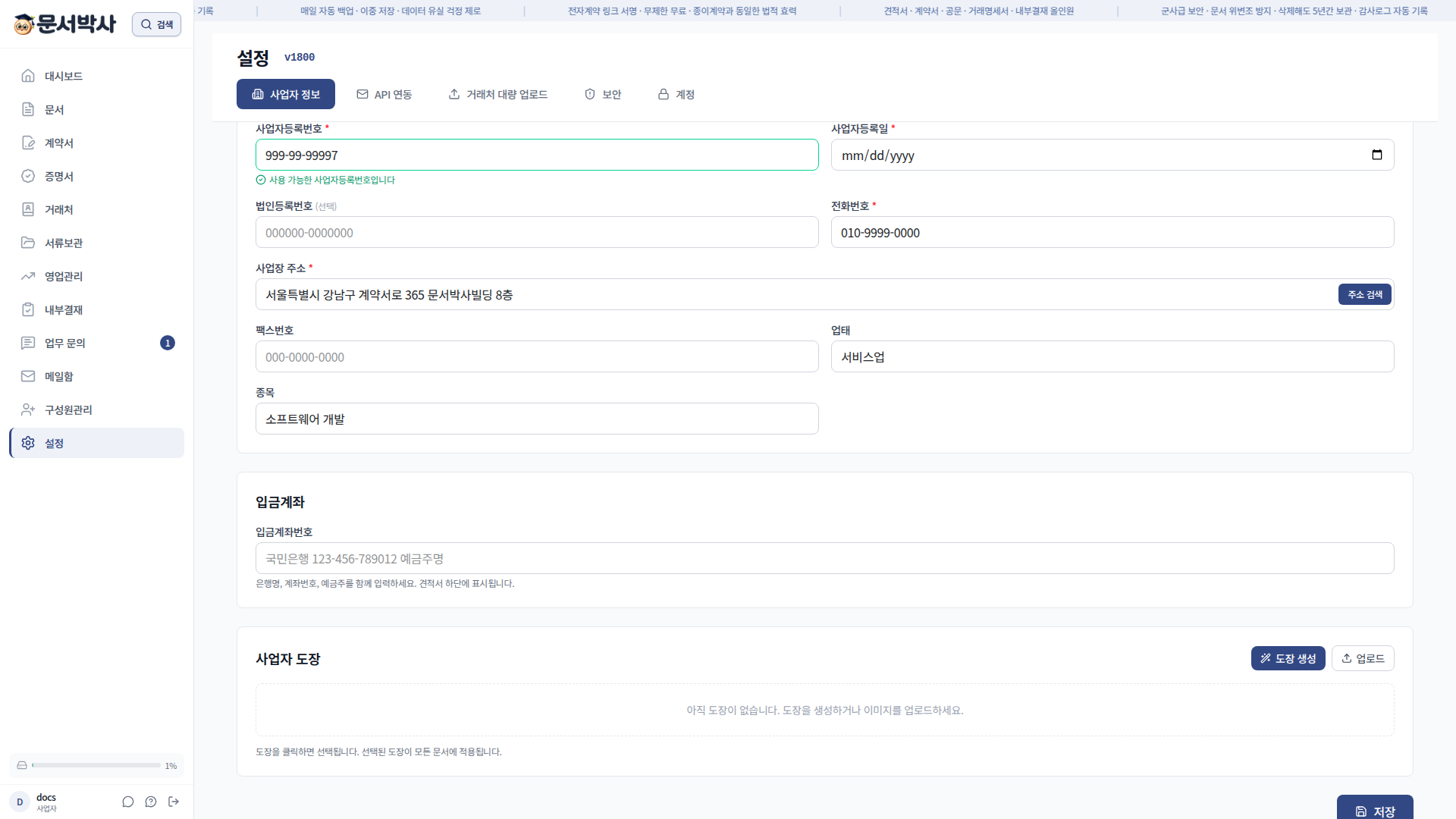Viewport: 1456px width, 819px height.
Task: Click the empty stamp placeholder area
Action: point(824,710)
